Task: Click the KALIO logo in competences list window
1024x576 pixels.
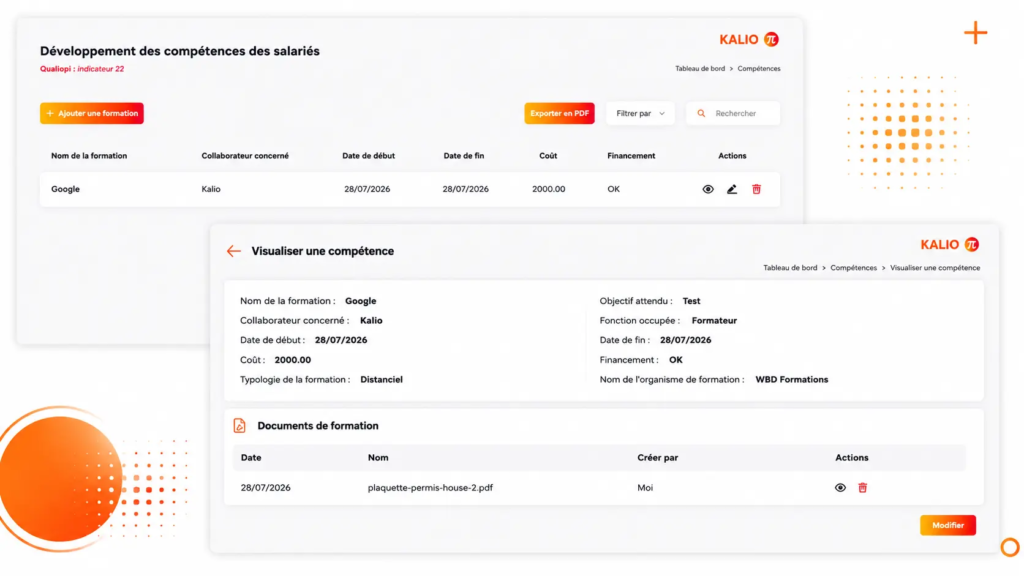Action: 749,39
